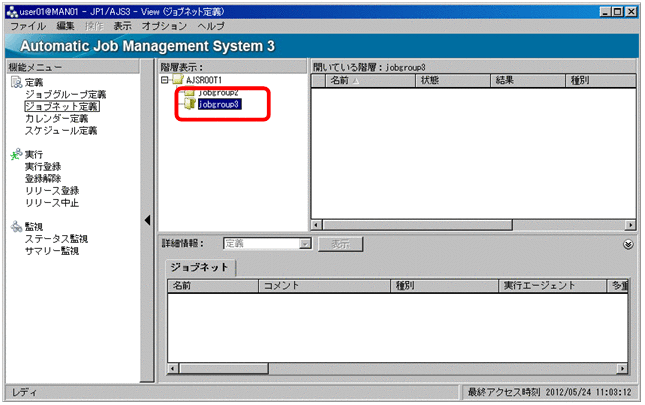Click the 定義 section icon
Image resolution: width=645 pixels, height=405 pixels.
tap(16, 82)
